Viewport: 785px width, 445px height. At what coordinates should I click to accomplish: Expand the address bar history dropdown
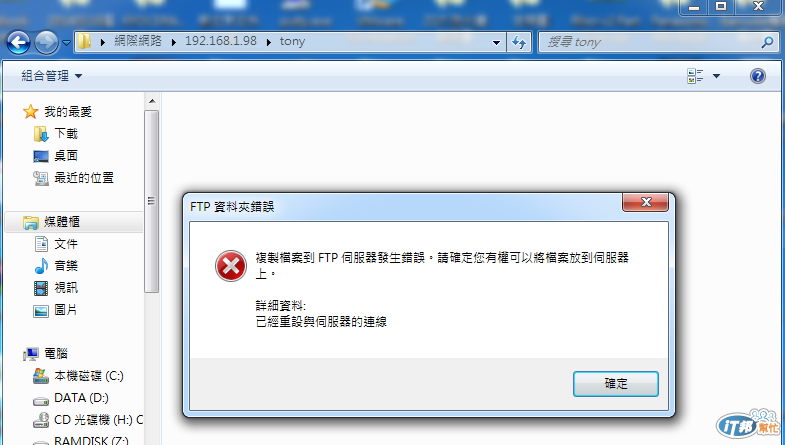(x=496, y=43)
